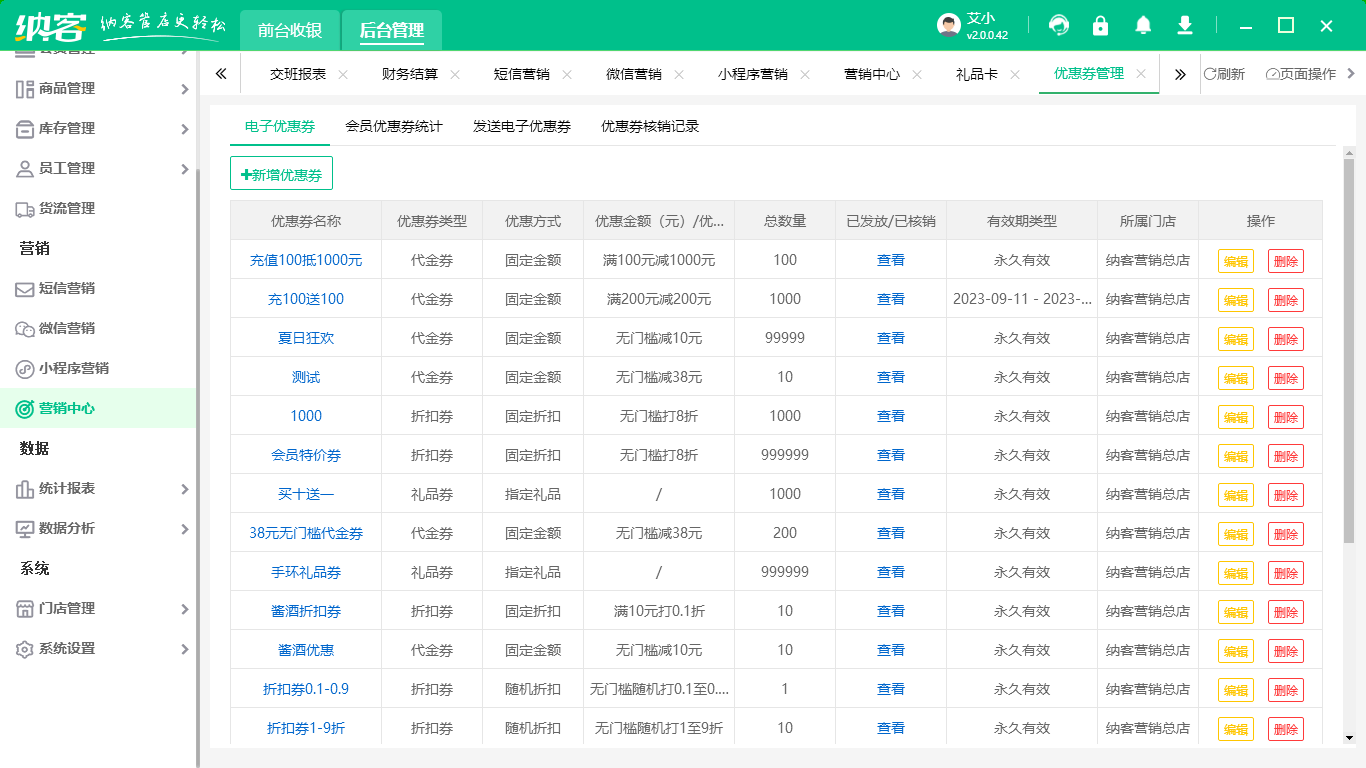Click validity cell 2023-09-11 of 充100送100
This screenshot has width=1366, height=768.
coord(1022,299)
